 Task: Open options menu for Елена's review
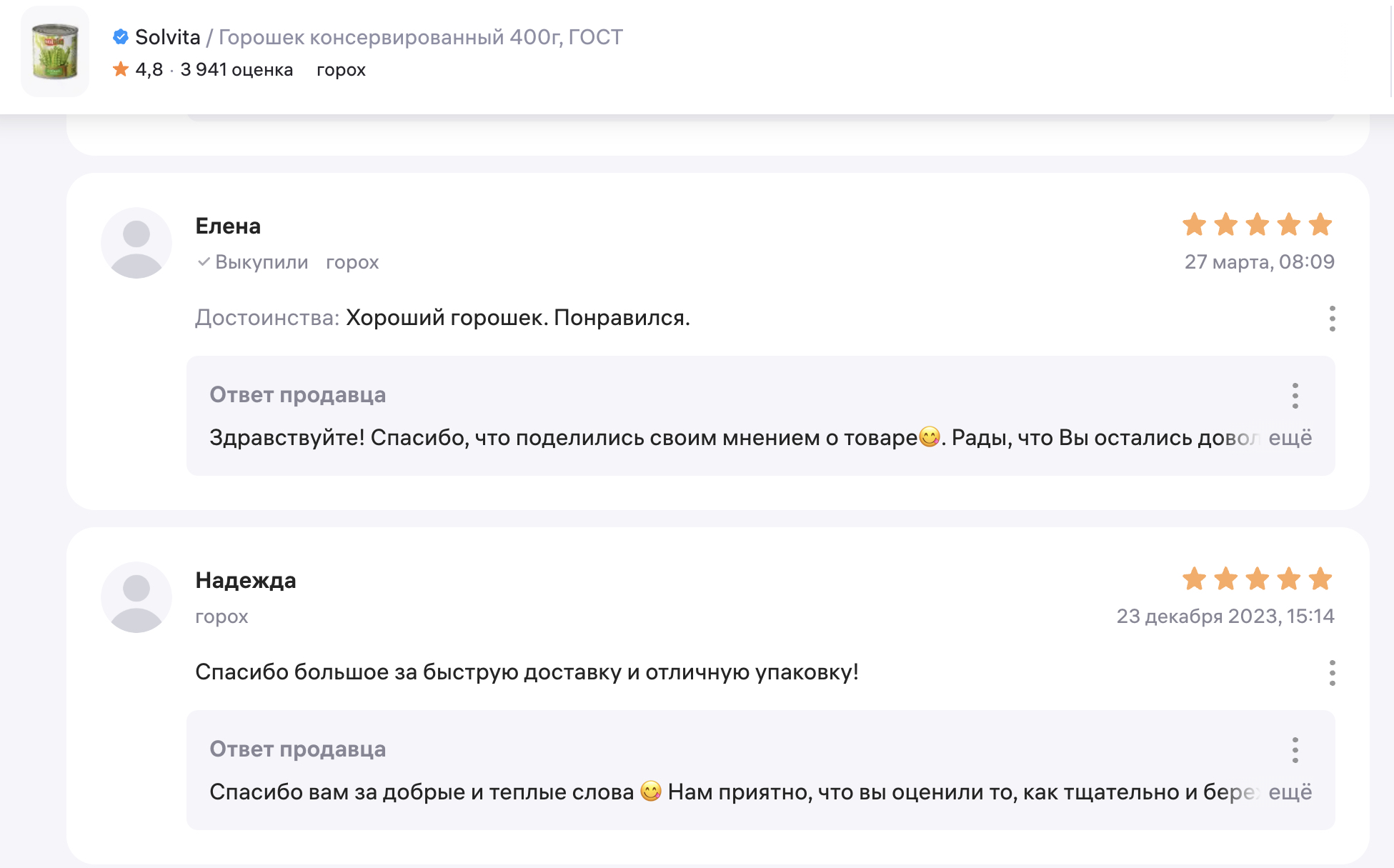click(1332, 319)
